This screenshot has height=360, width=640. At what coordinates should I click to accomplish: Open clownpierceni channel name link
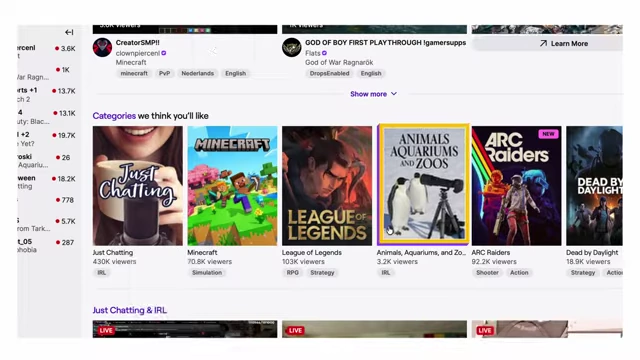pyautogui.click(x=138, y=53)
